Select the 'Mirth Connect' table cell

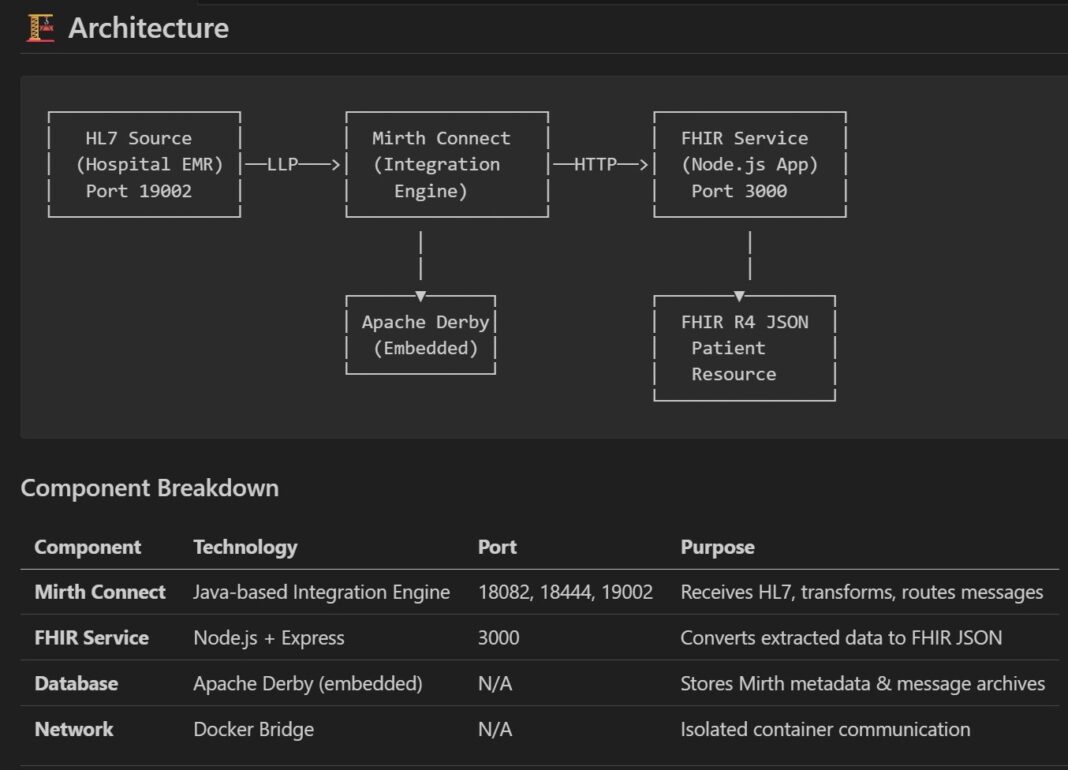tap(100, 592)
